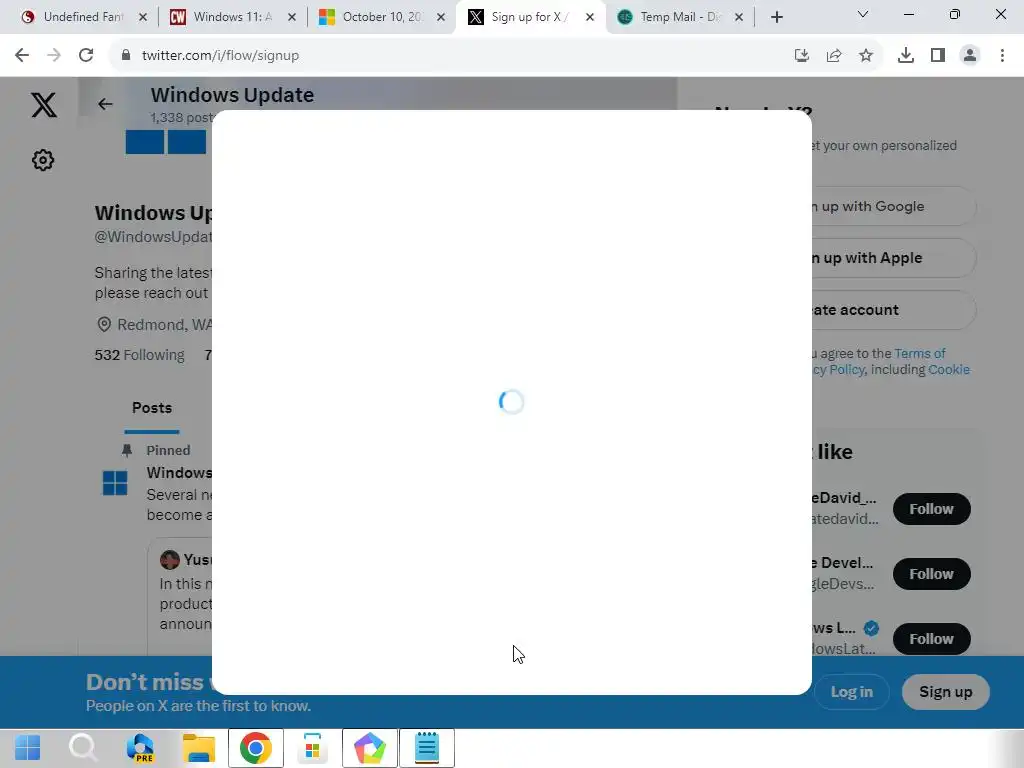The image size is (1024, 768).
Task: Click the back arrow beside Windows Update
Action: point(105,104)
